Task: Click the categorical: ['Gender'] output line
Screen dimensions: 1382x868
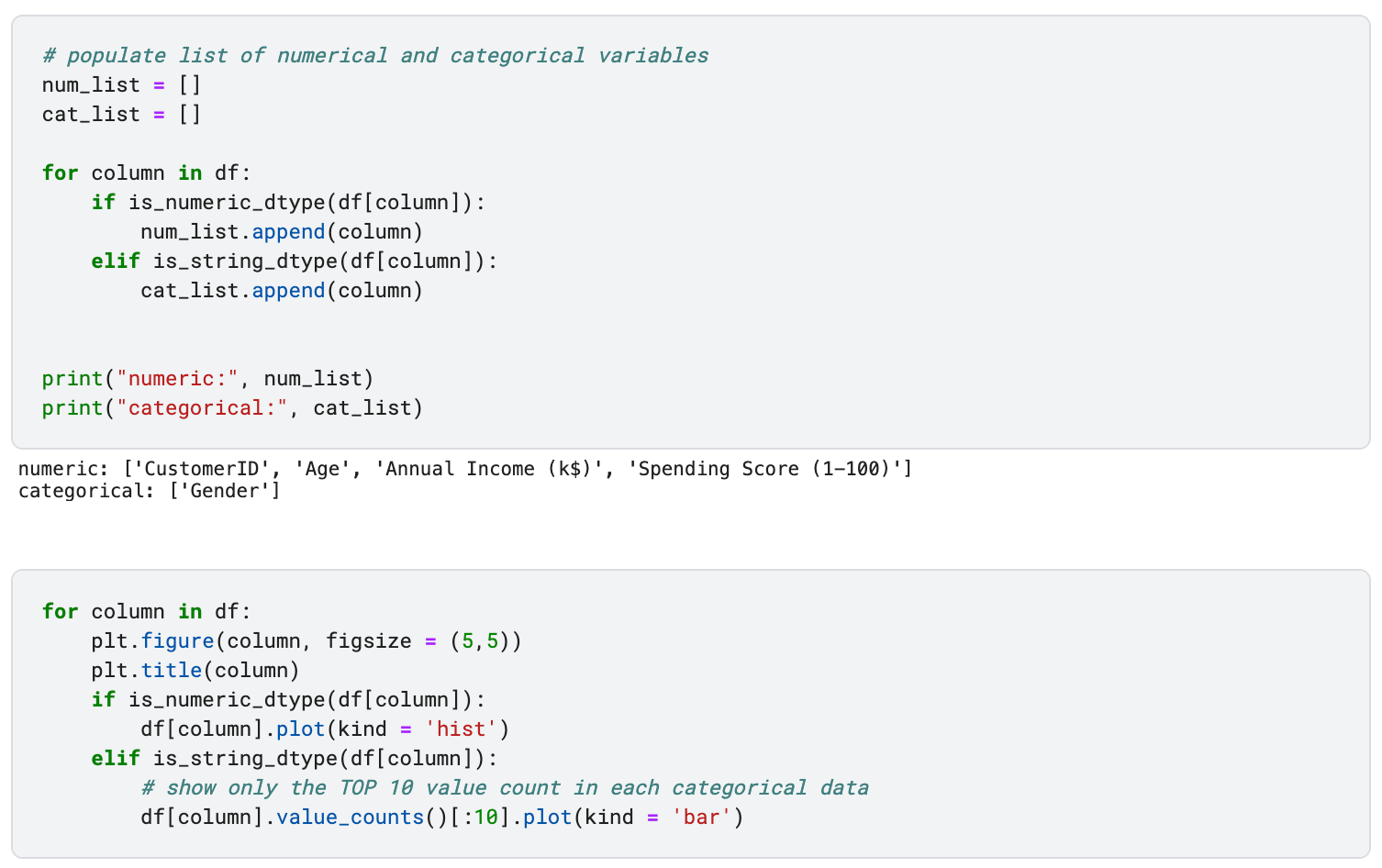Action: 150,491
